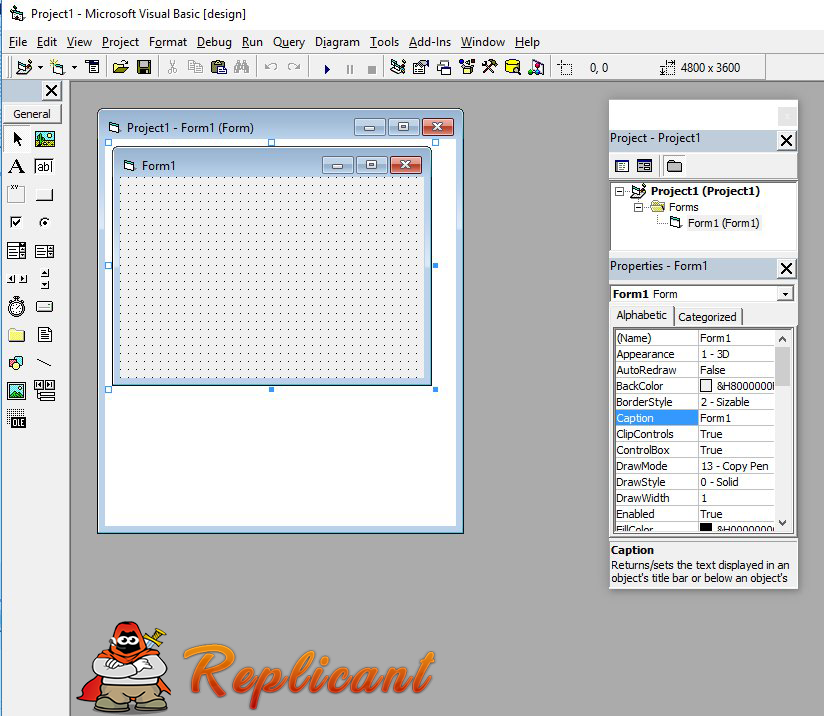824x716 pixels.
Task: Open the Add-Ins menu
Action: (x=430, y=42)
